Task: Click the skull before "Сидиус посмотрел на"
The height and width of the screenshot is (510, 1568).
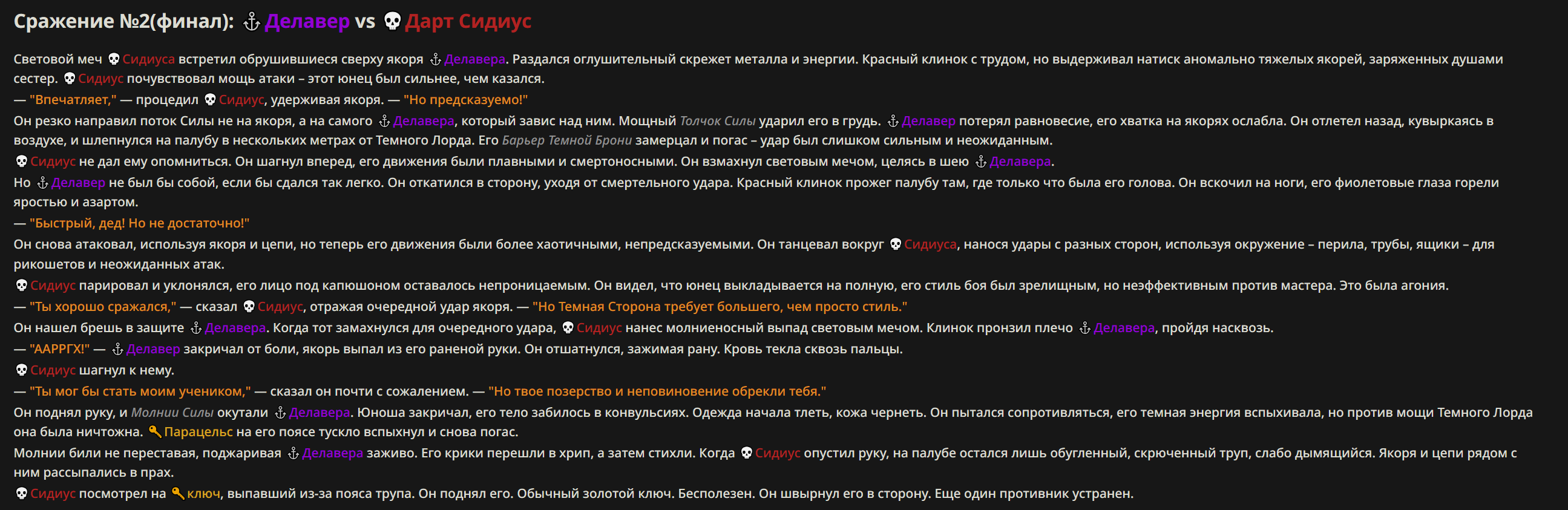Action: tap(21, 494)
